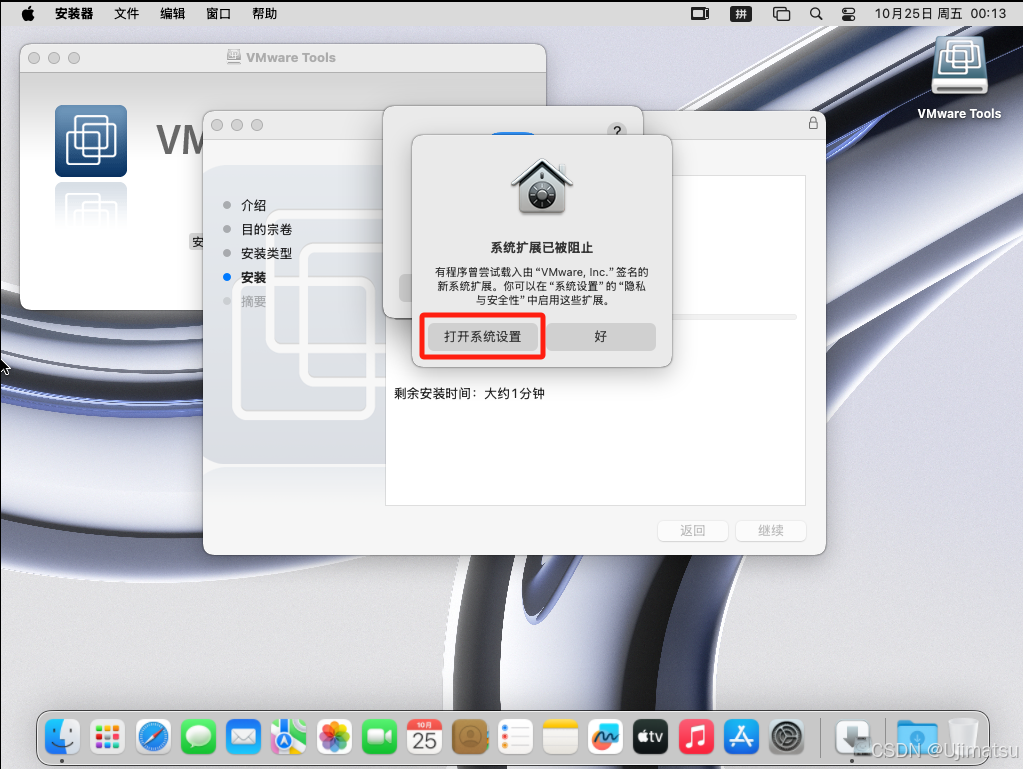Click the lock icon in the installer window
The width and height of the screenshot is (1023, 769).
813,123
